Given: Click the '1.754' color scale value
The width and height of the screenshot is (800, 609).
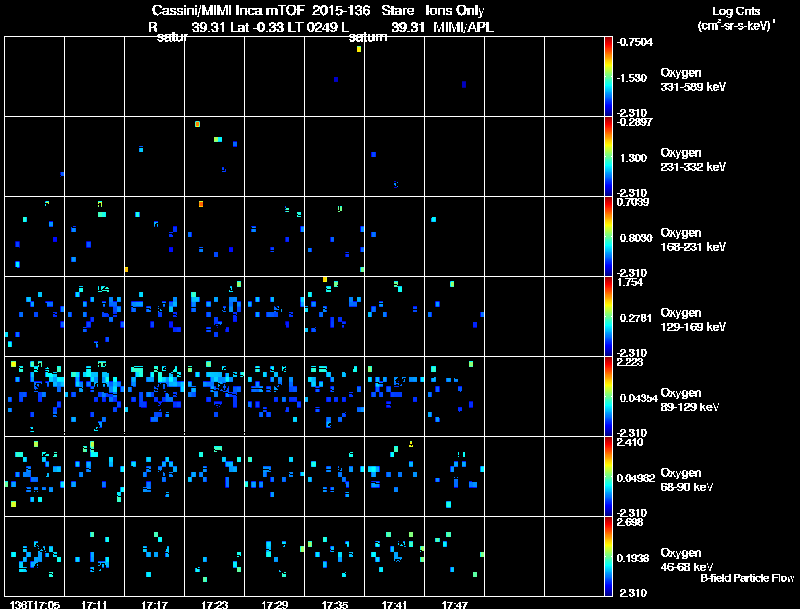Looking at the screenshot, I should point(630,282).
